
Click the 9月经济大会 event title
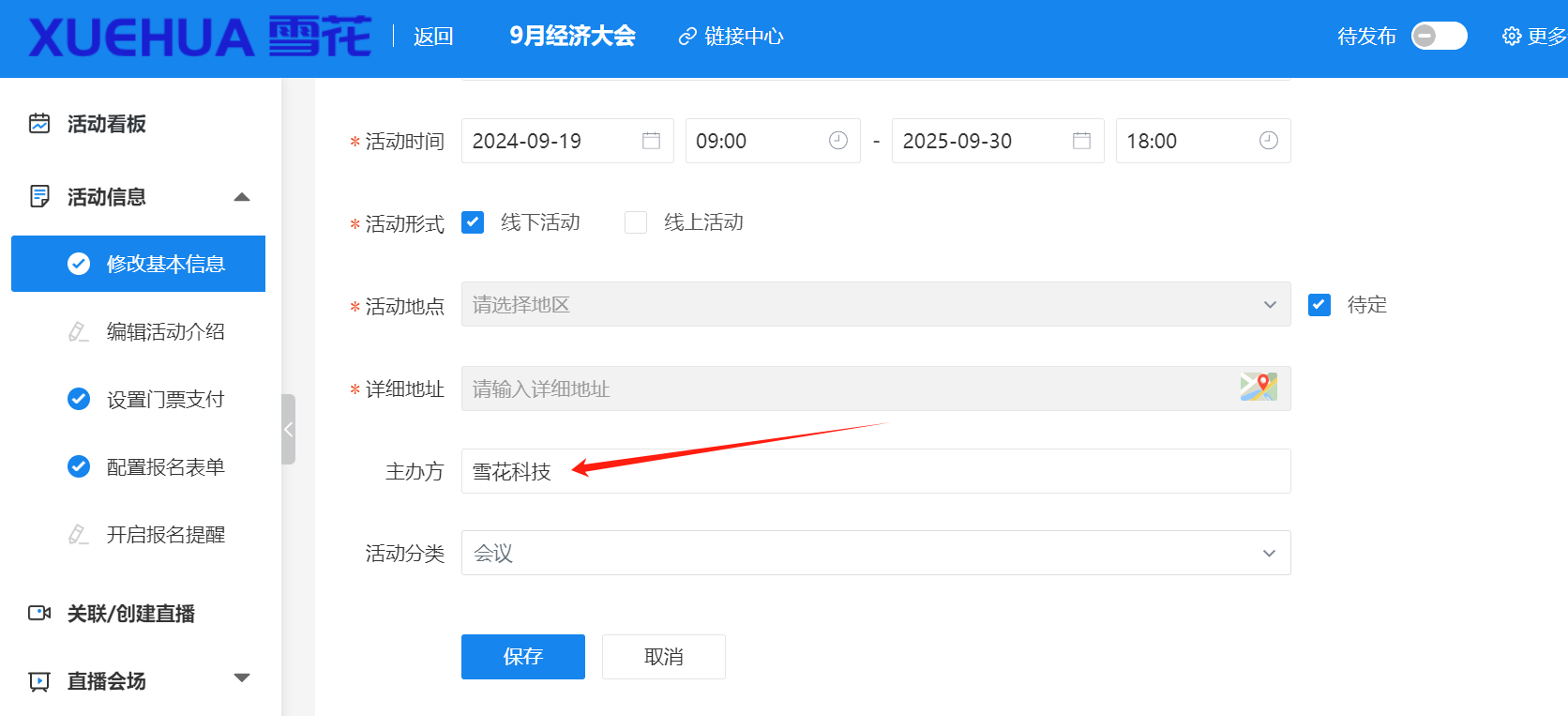coord(572,36)
